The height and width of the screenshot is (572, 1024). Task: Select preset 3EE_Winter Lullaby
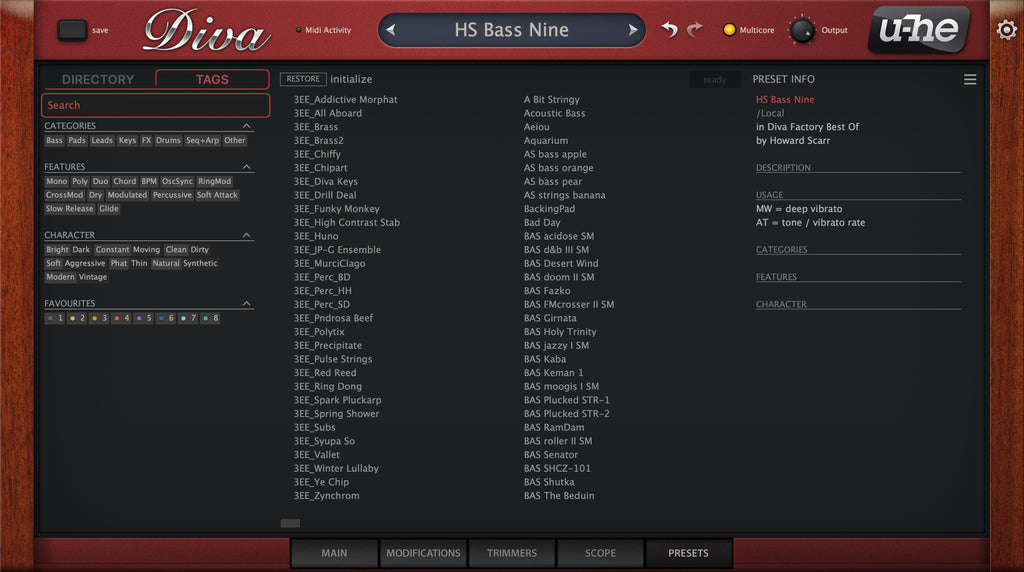pos(336,468)
